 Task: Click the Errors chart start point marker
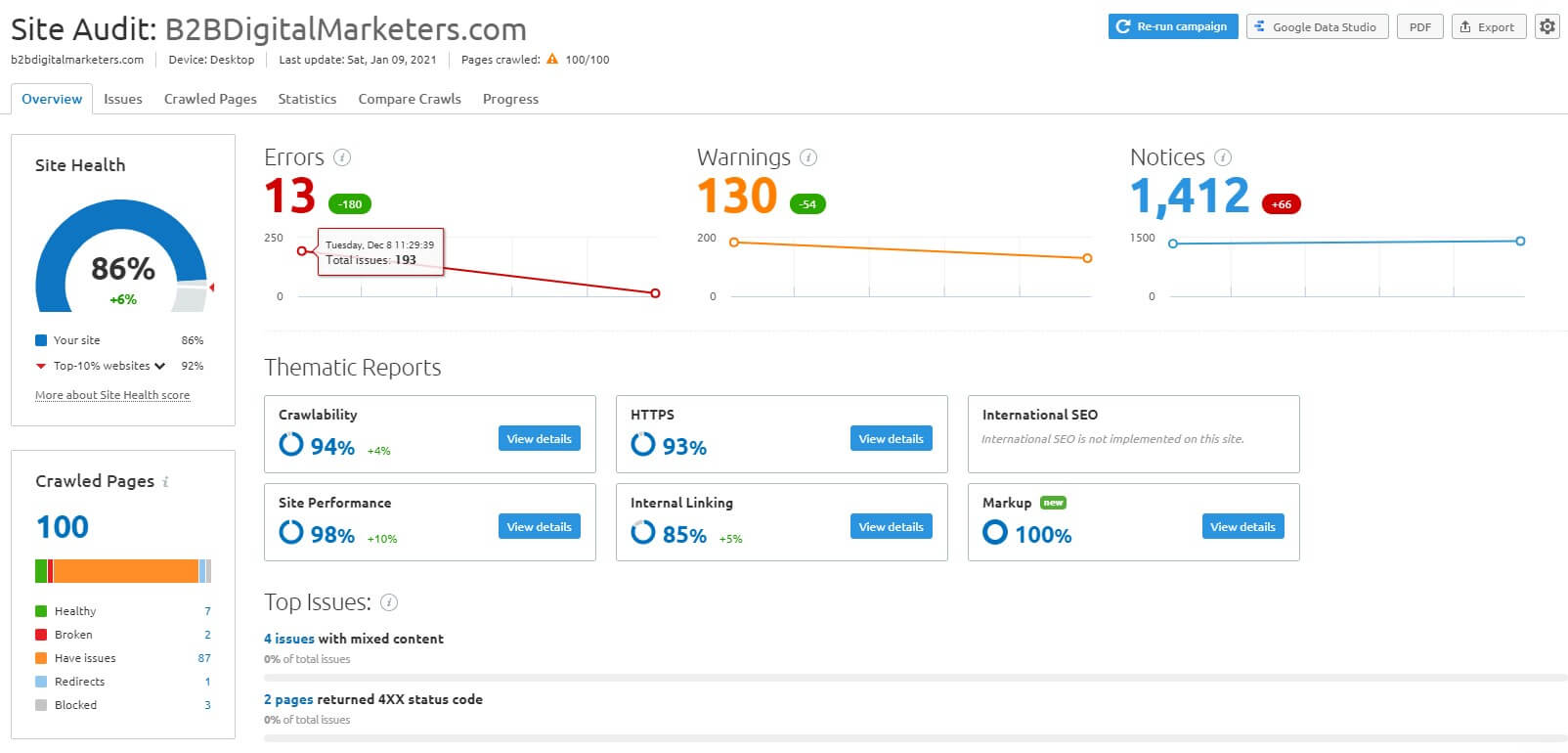pyautogui.click(x=303, y=251)
